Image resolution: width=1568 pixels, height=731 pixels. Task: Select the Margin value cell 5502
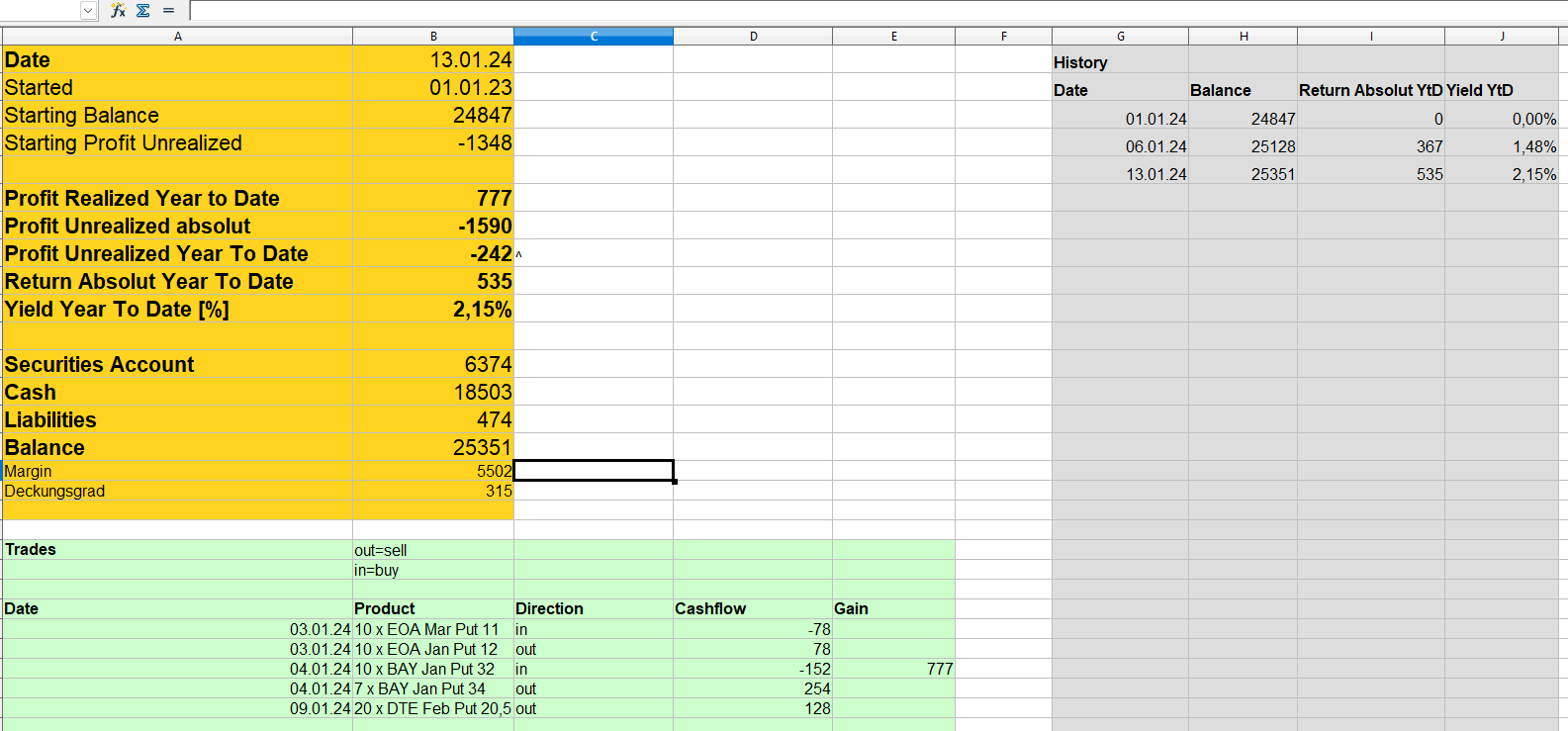pos(433,472)
